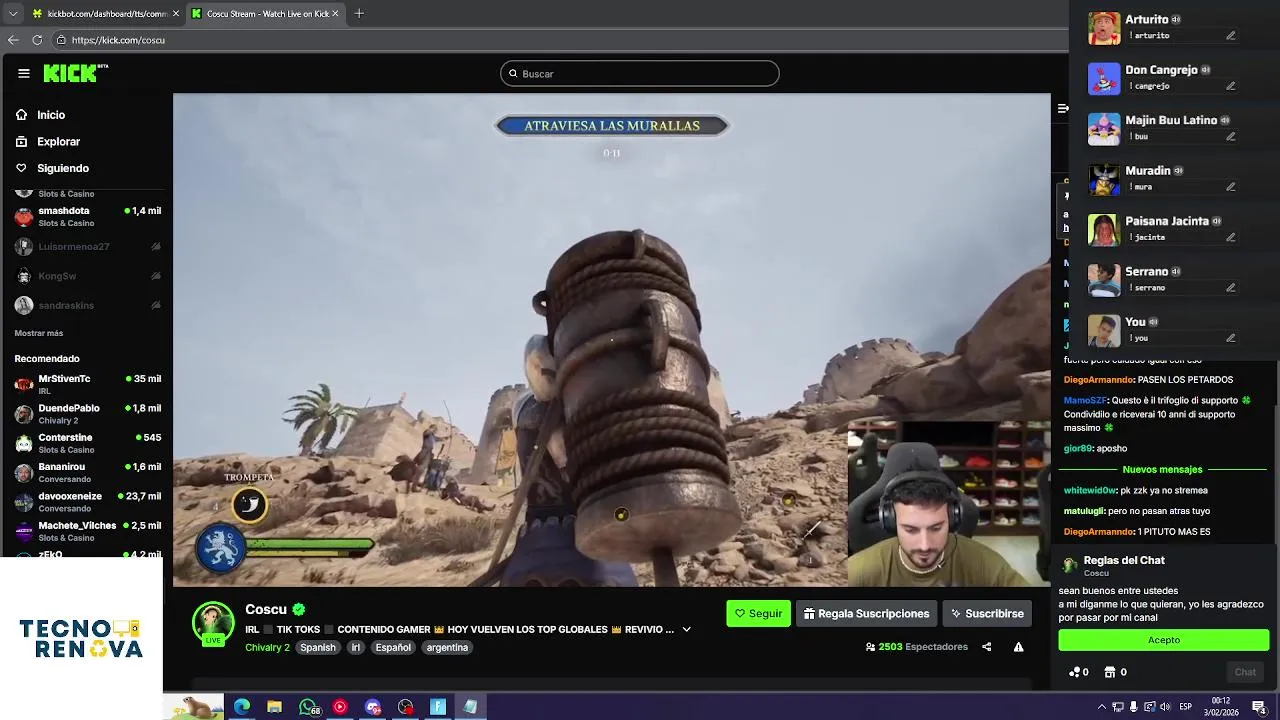Click the Spanish tag
Screen dimensions: 1280x720
tap(318, 648)
